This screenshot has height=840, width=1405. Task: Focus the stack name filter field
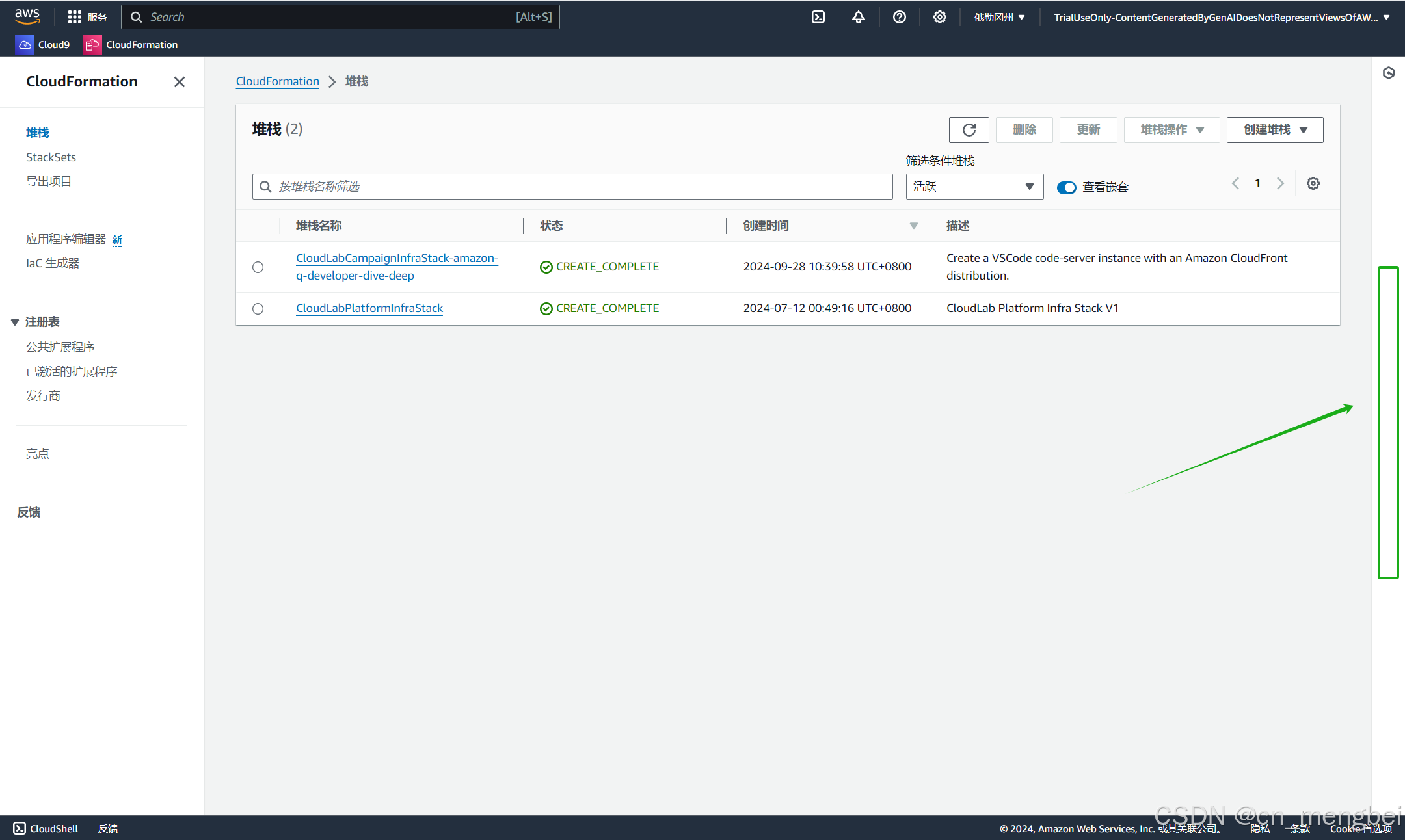[572, 187]
